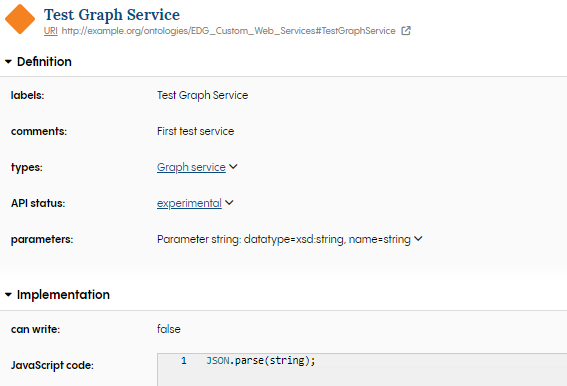Click the Parameter string datatype text
Screen dimensions: 567x386
pyautogui.click(x=284, y=239)
